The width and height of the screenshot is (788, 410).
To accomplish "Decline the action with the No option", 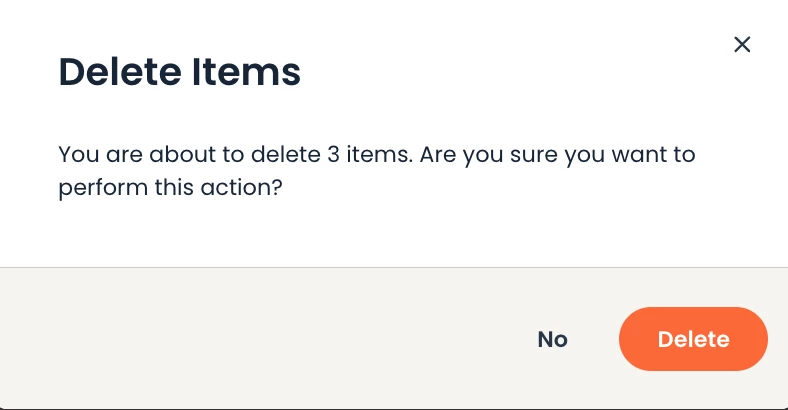I will 552,339.
